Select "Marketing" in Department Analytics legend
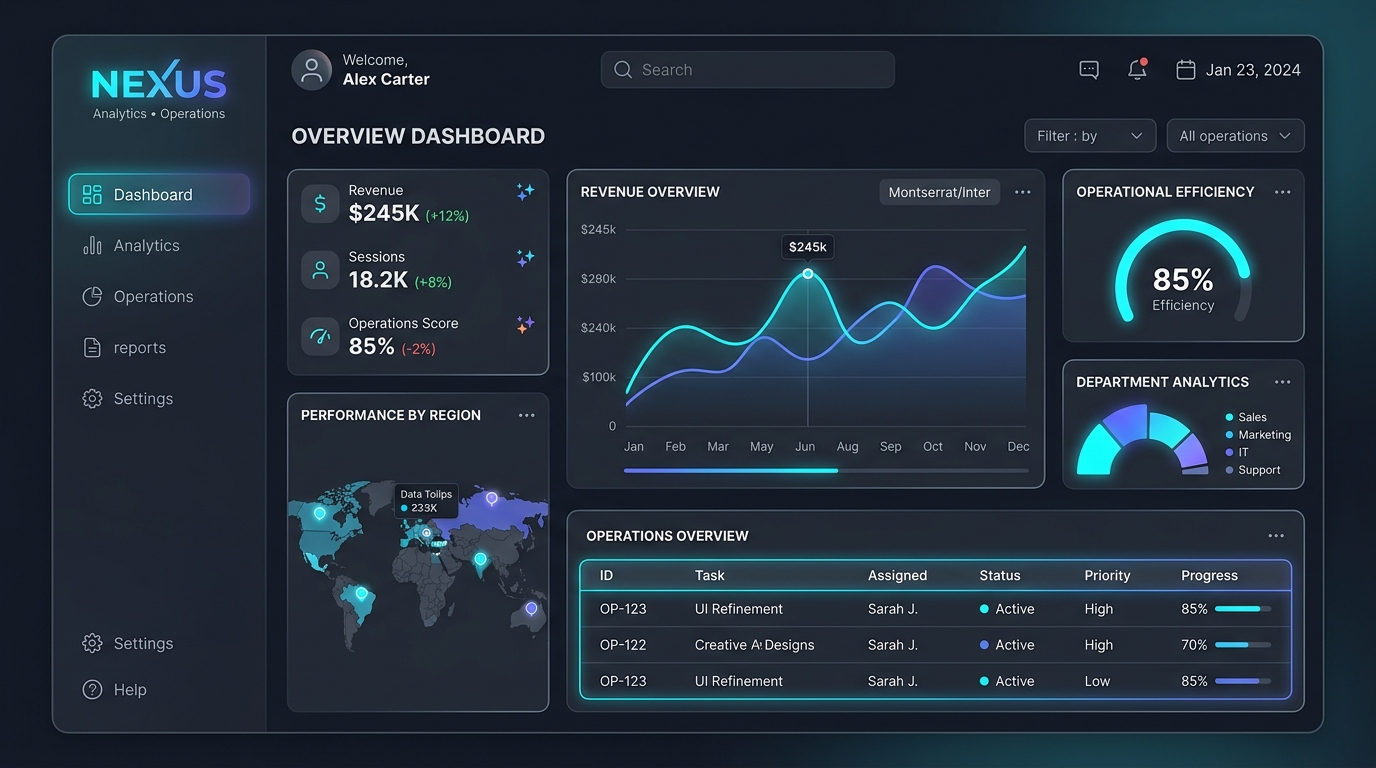The image size is (1376, 768). pos(1258,435)
